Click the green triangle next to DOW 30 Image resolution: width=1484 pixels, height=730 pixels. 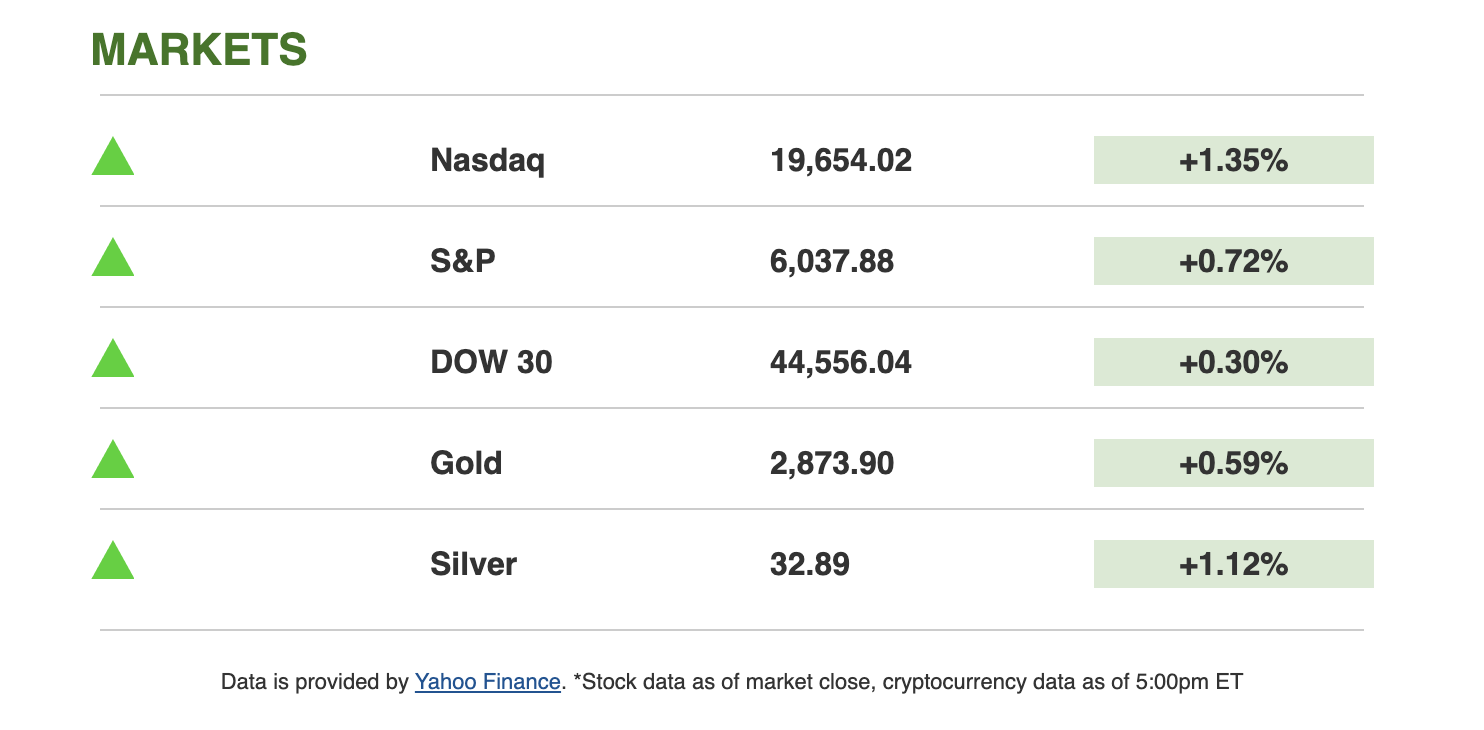(113, 362)
